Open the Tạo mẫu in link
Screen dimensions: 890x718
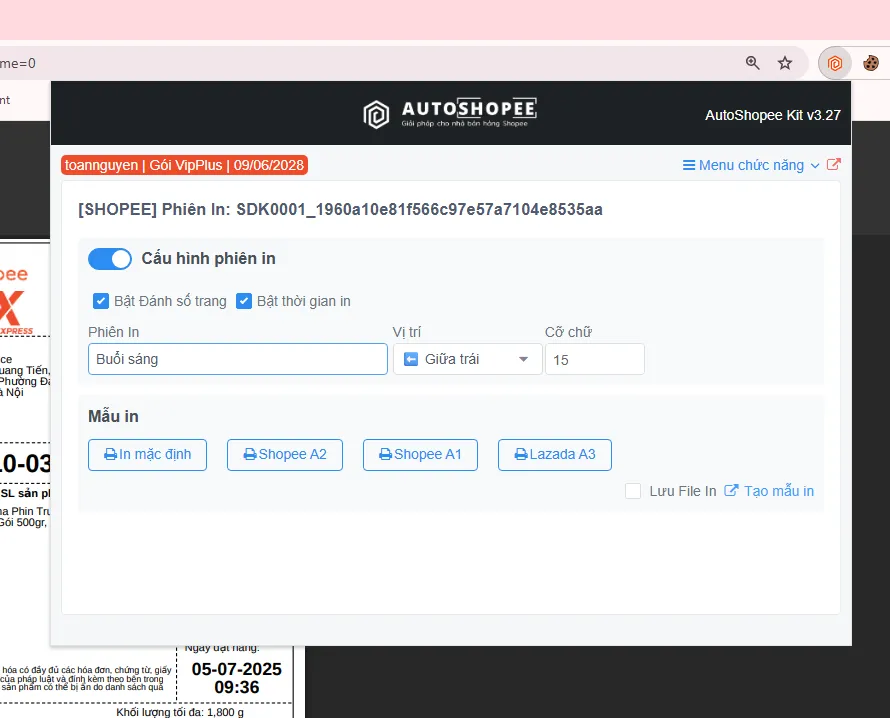pyautogui.click(x=769, y=491)
